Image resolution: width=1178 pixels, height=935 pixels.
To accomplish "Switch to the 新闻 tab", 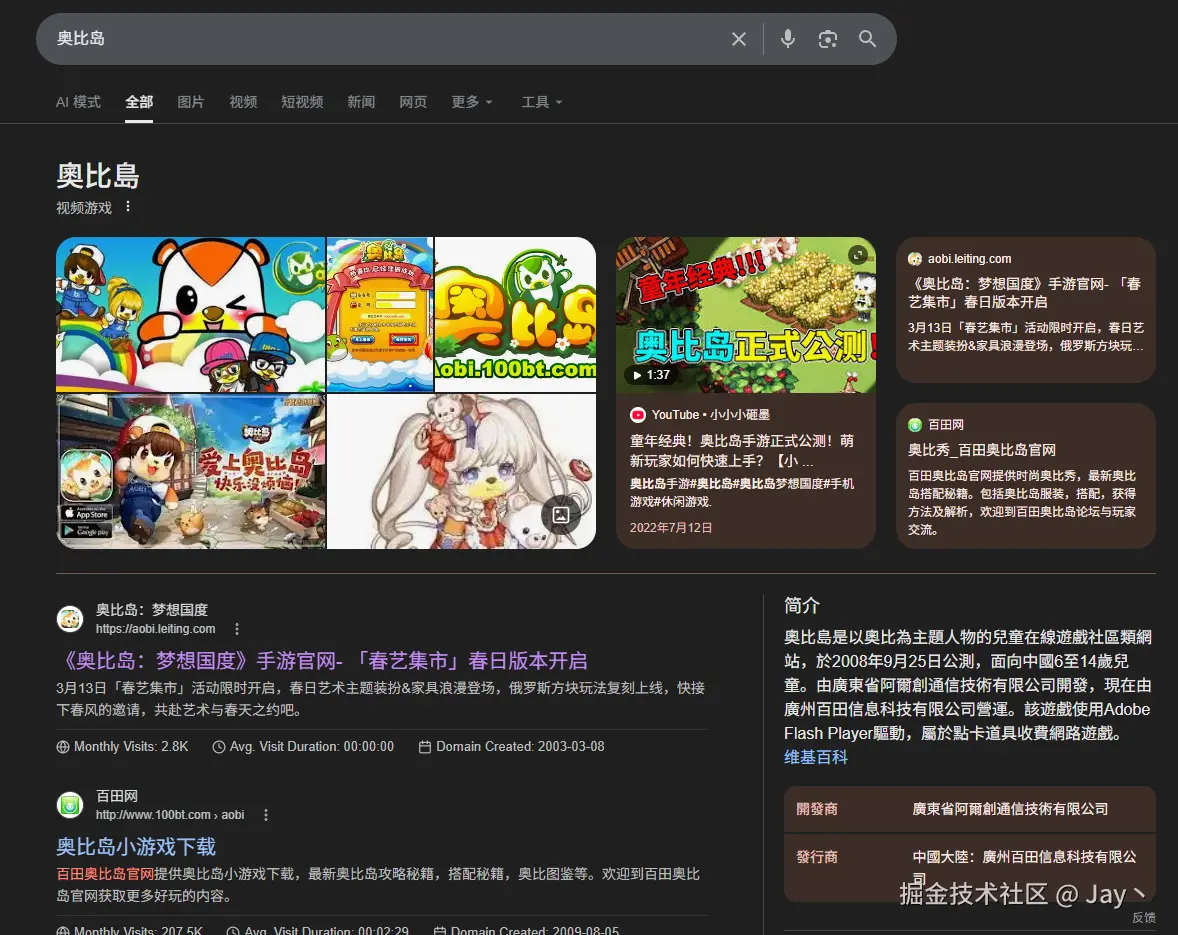I will tap(361, 102).
